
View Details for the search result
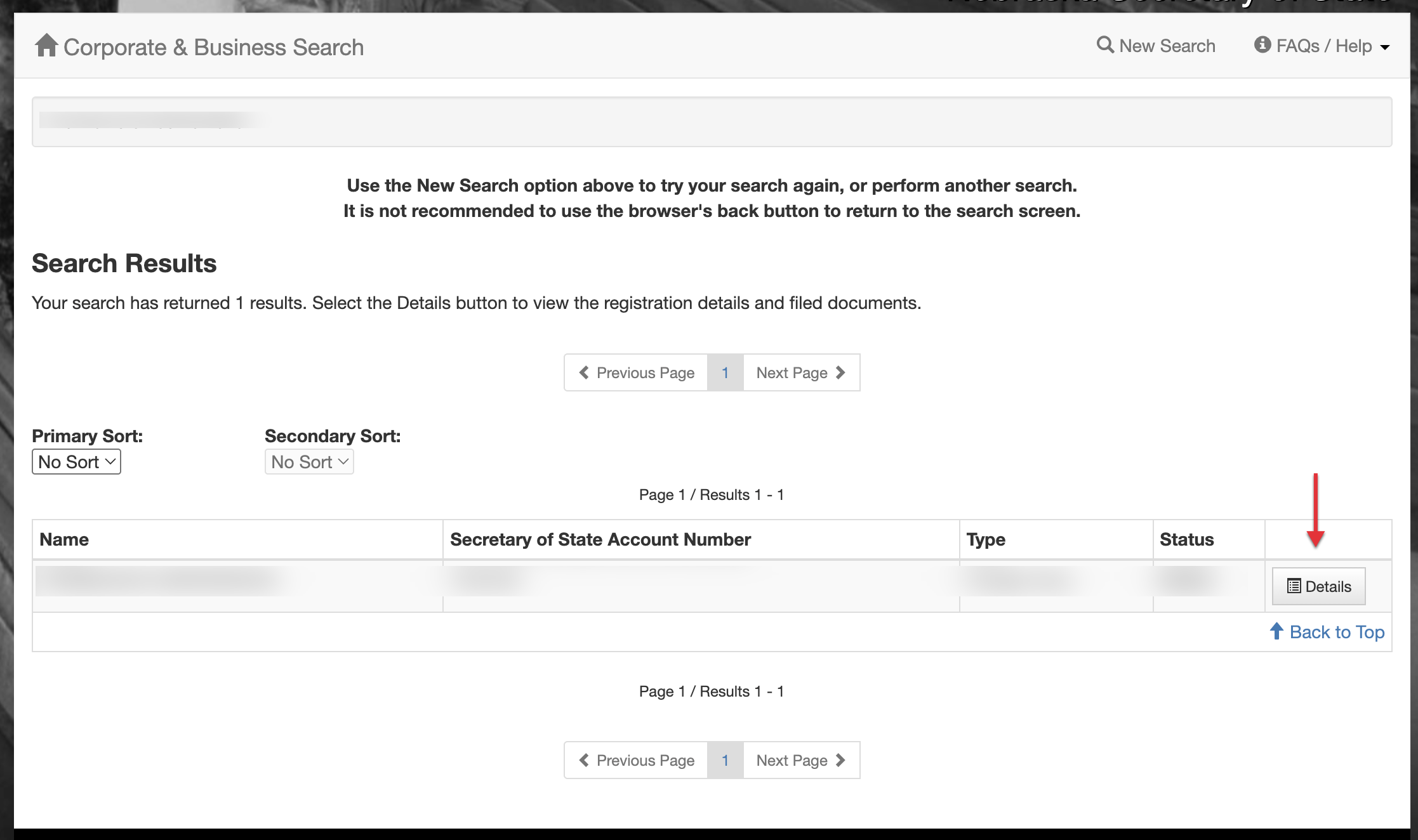pyautogui.click(x=1319, y=586)
